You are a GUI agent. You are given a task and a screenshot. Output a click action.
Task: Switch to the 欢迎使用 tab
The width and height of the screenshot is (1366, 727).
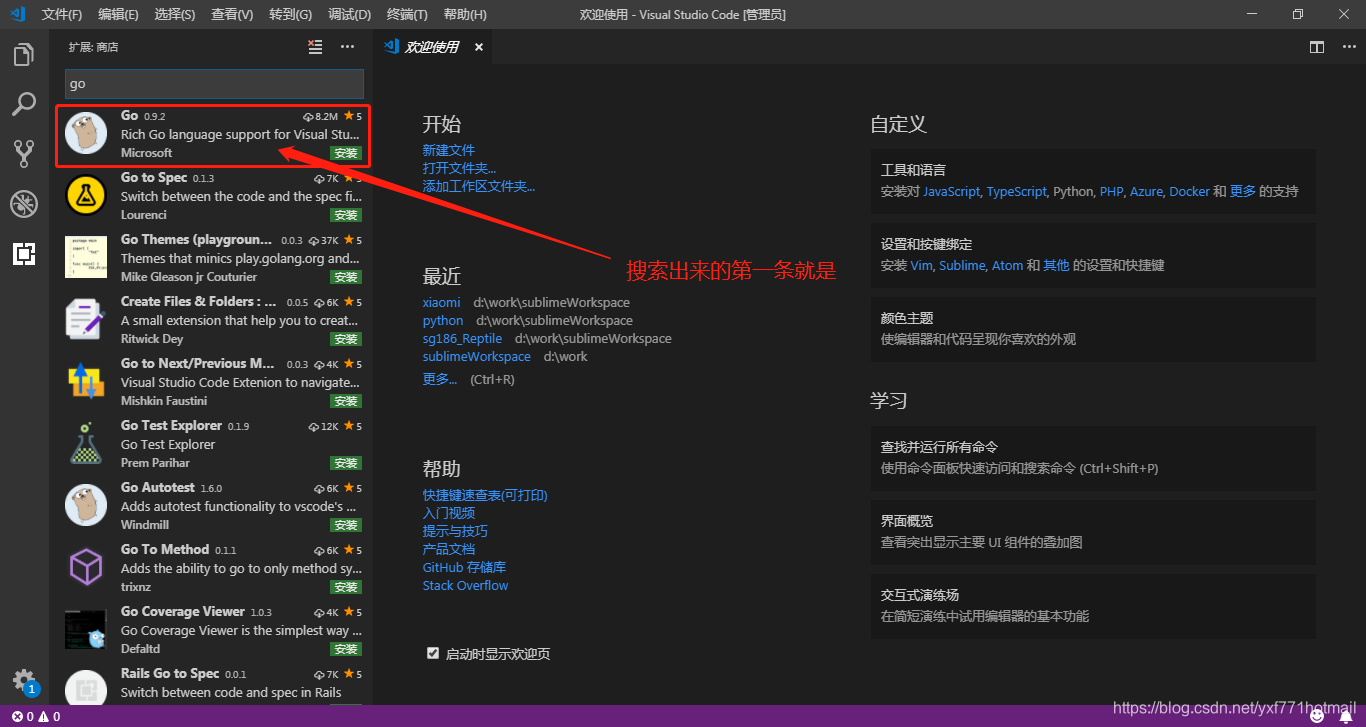tap(432, 47)
